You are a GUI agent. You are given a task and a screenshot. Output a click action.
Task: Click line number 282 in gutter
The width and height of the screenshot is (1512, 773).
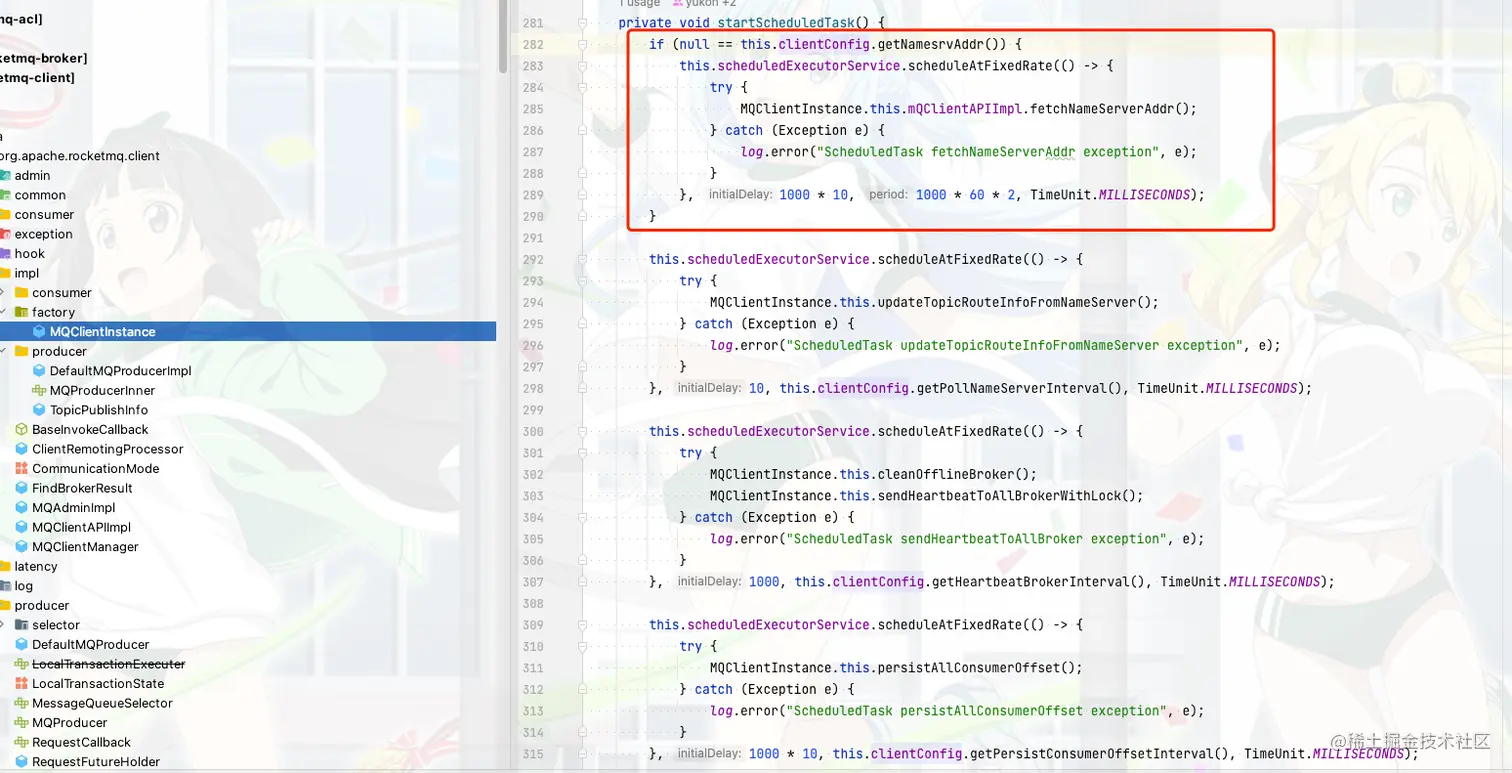[x=533, y=44]
